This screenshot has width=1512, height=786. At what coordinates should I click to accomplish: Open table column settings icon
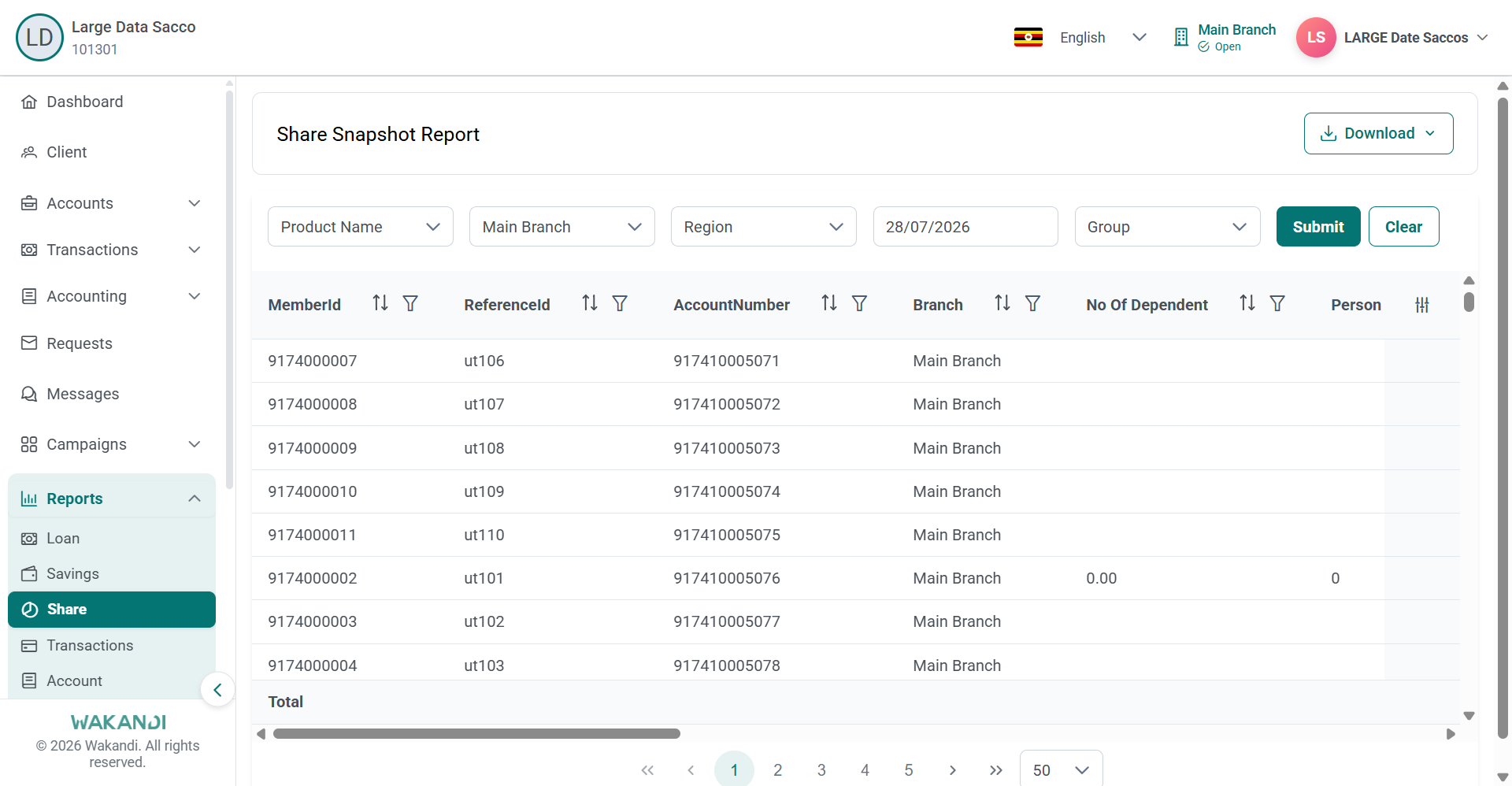click(x=1421, y=305)
